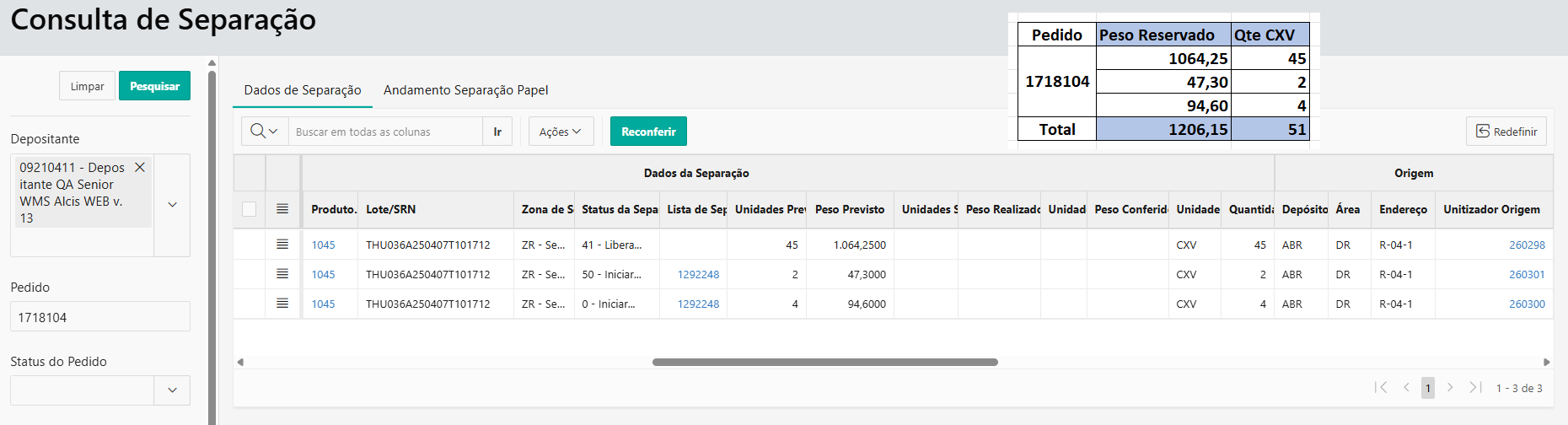Screen dimensions: 1568x425
Task: Open Unitizador Origem link 260298
Action: click(x=1527, y=245)
